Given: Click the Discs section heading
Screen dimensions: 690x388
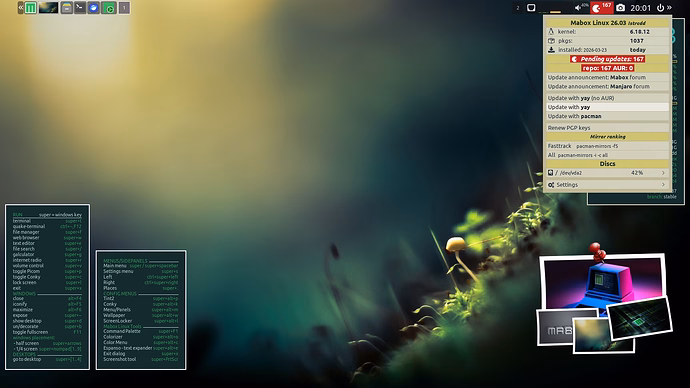Looking at the screenshot, I should click(607, 164).
